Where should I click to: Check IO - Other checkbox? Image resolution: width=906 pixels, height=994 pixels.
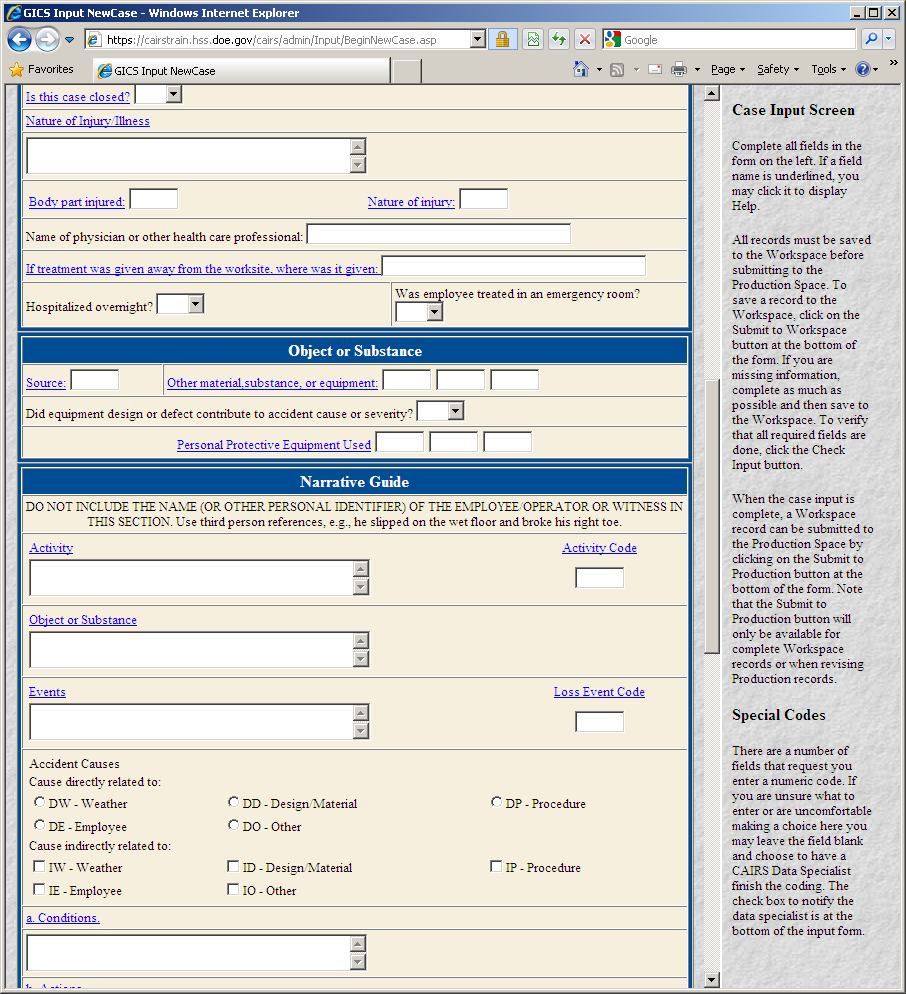click(x=233, y=889)
